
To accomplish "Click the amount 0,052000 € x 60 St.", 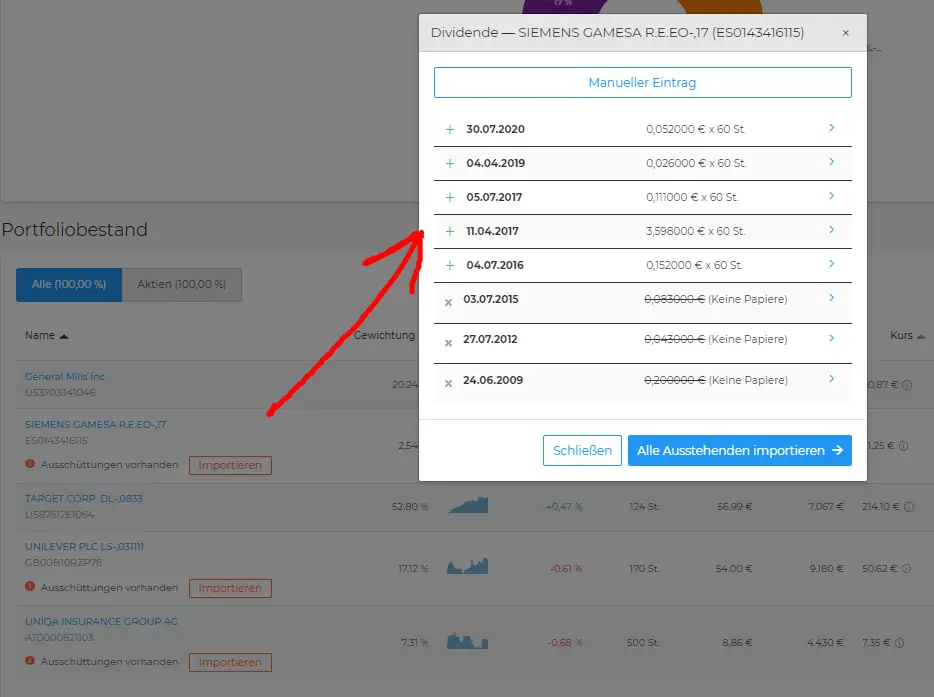I will point(696,129).
